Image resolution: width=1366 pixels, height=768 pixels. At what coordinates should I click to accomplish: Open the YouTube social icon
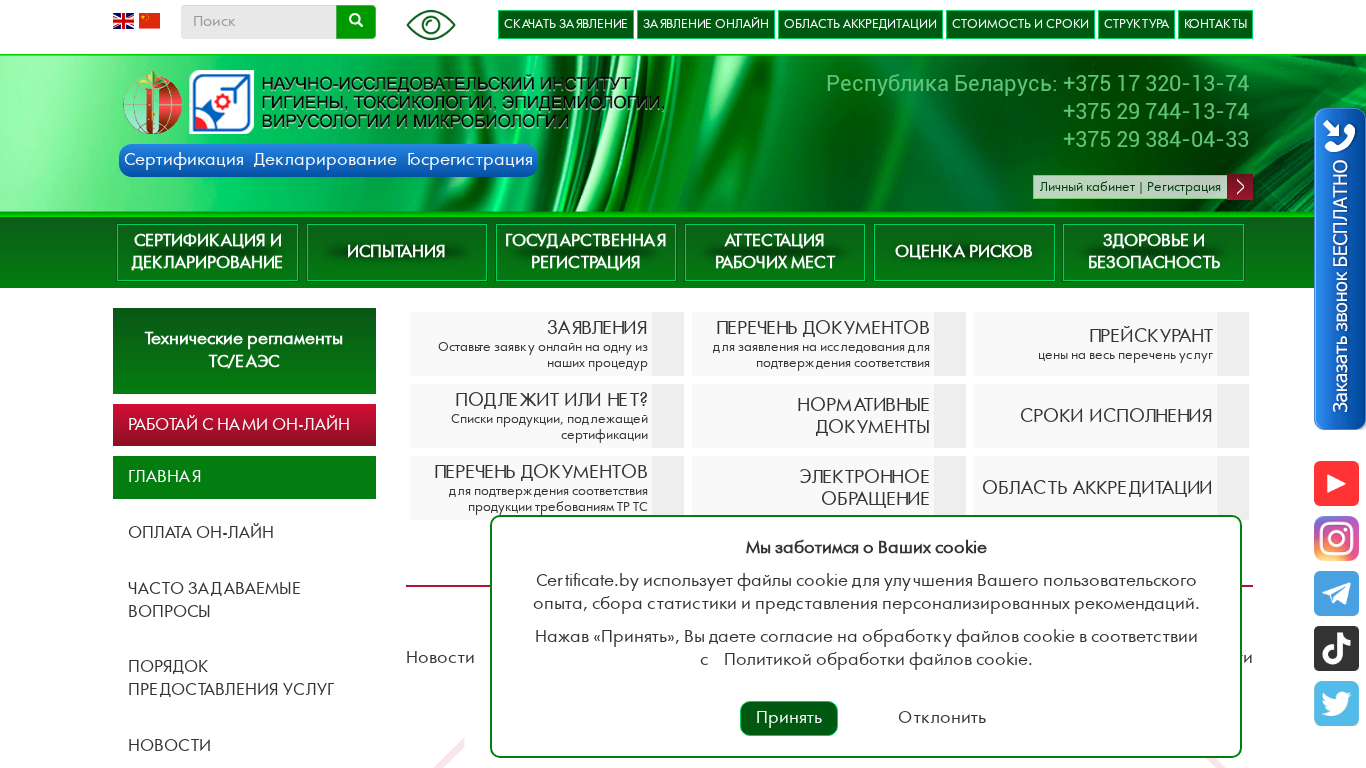tap(1336, 484)
